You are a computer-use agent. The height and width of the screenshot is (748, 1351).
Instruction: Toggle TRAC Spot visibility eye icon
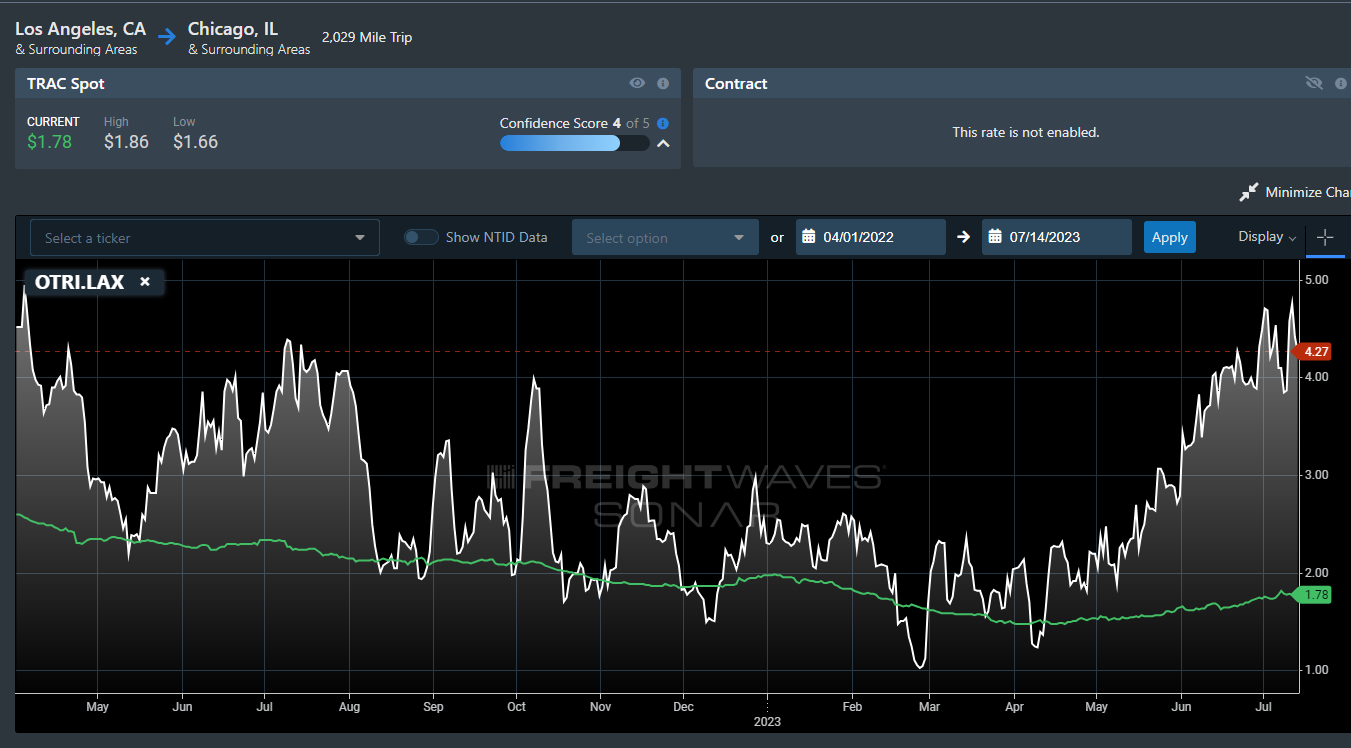tap(637, 84)
